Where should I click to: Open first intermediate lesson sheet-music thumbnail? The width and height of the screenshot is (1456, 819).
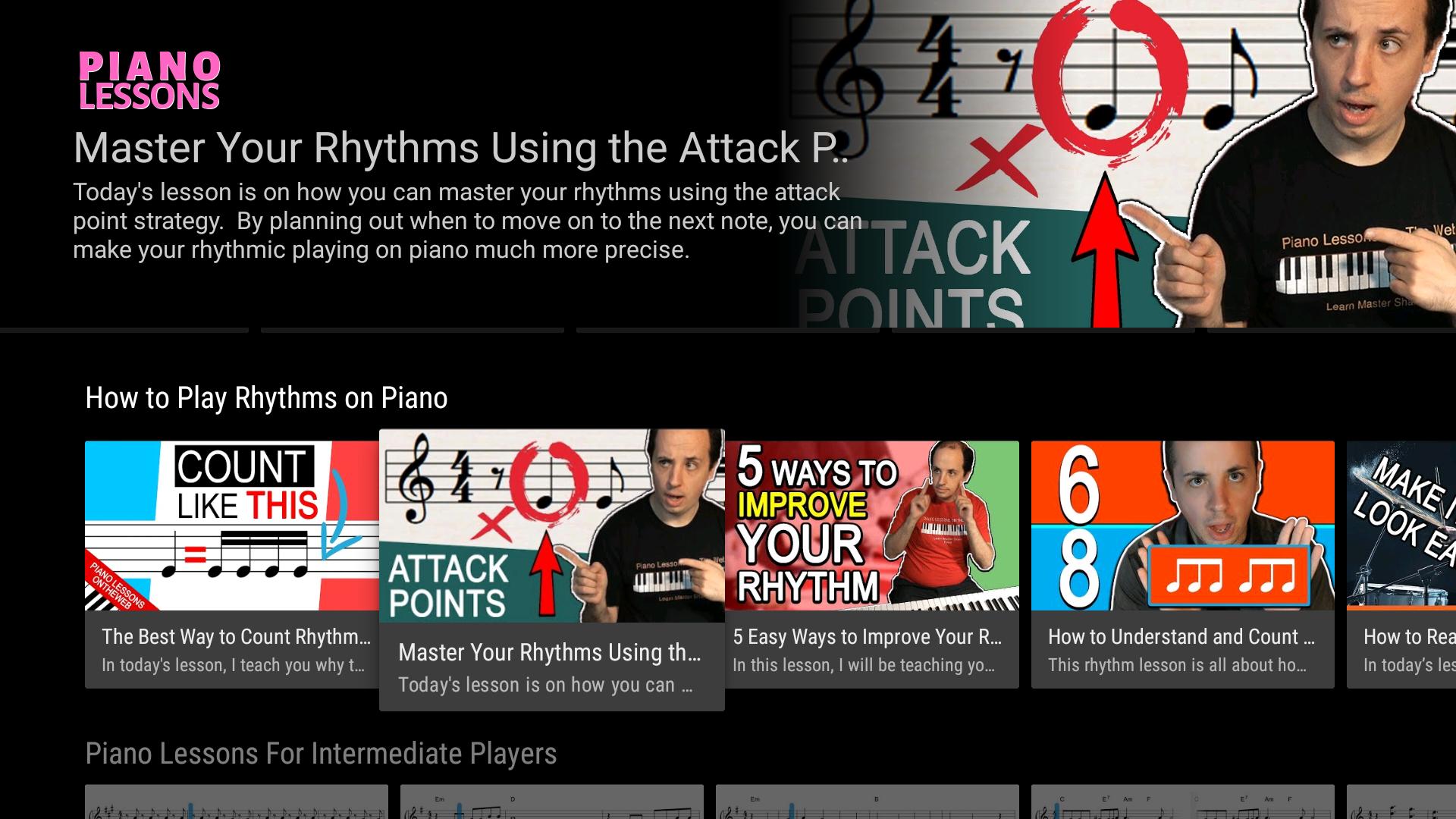[237, 802]
